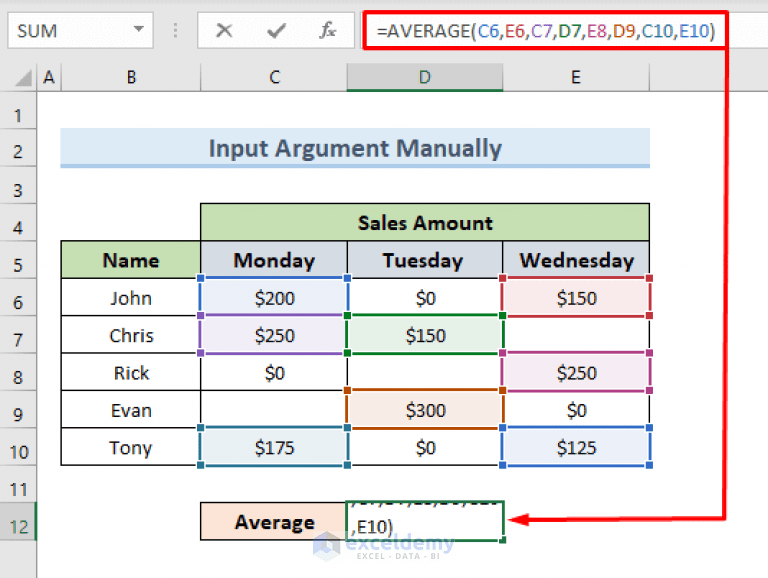Click Rick's Monday $0 cell
Image resolution: width=768 pixels, height=578 pixels.
tap(274, 372)
